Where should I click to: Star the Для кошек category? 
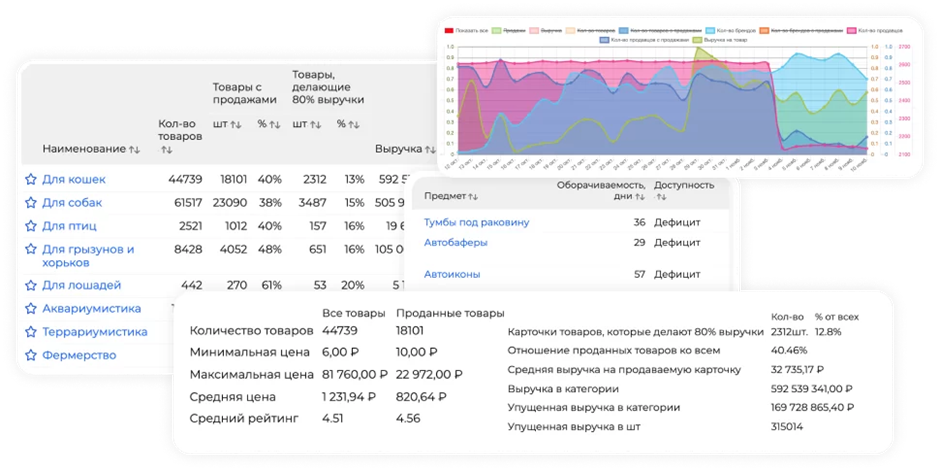[x=31, y=179]
